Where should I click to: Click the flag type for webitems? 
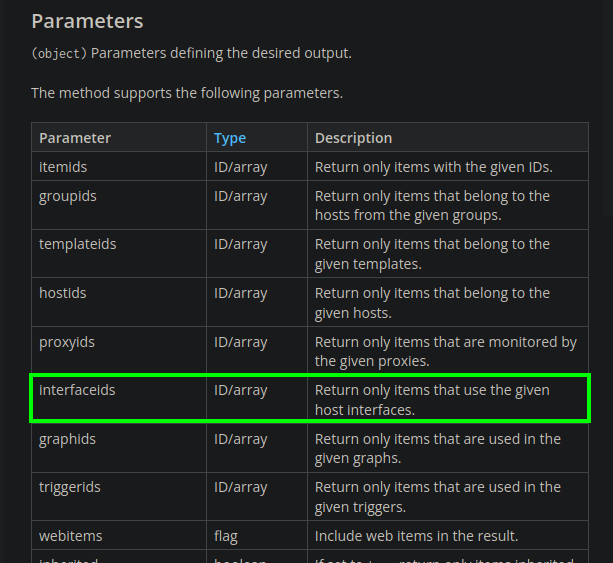226,536
